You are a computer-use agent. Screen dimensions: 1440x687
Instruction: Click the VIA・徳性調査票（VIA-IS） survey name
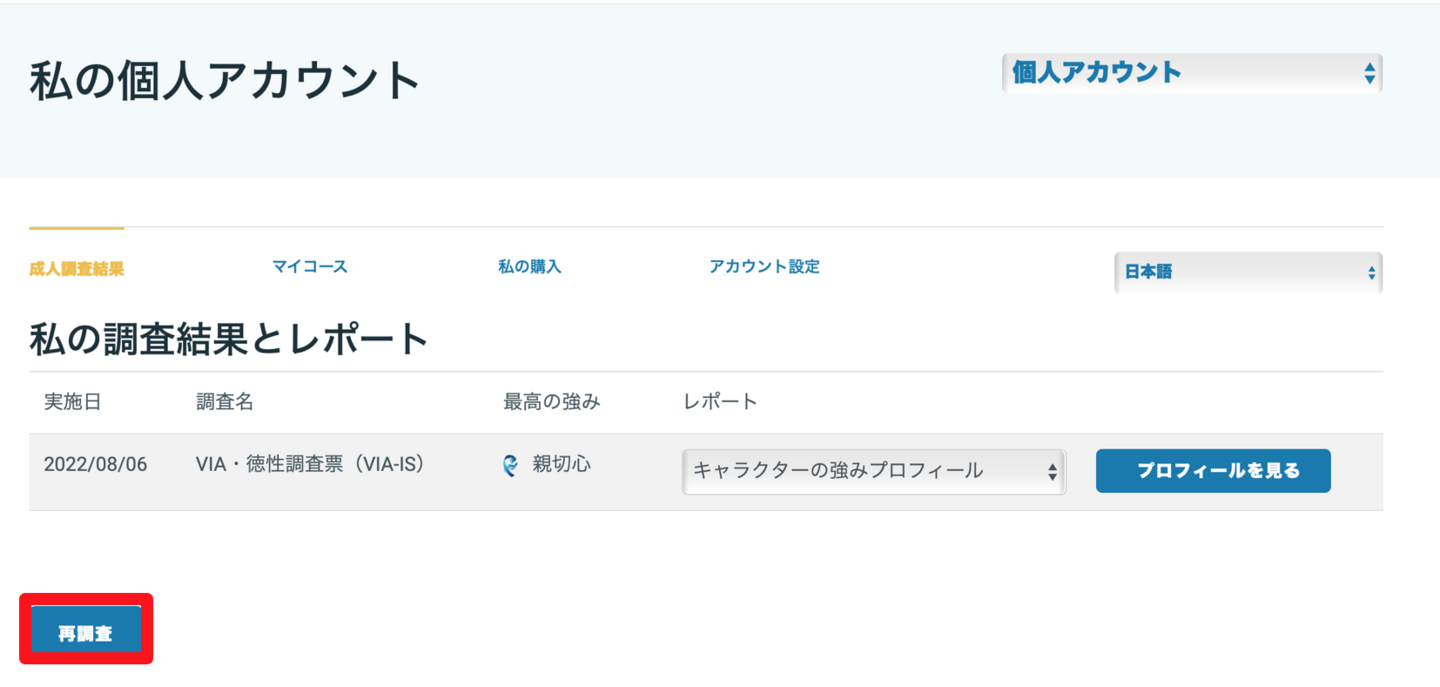pyautogui.click(x=310, y=465)
